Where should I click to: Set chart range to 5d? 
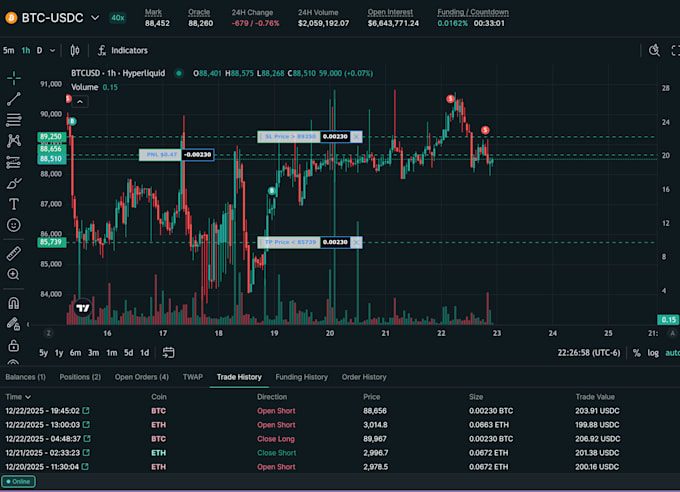(x=128, y=353)
